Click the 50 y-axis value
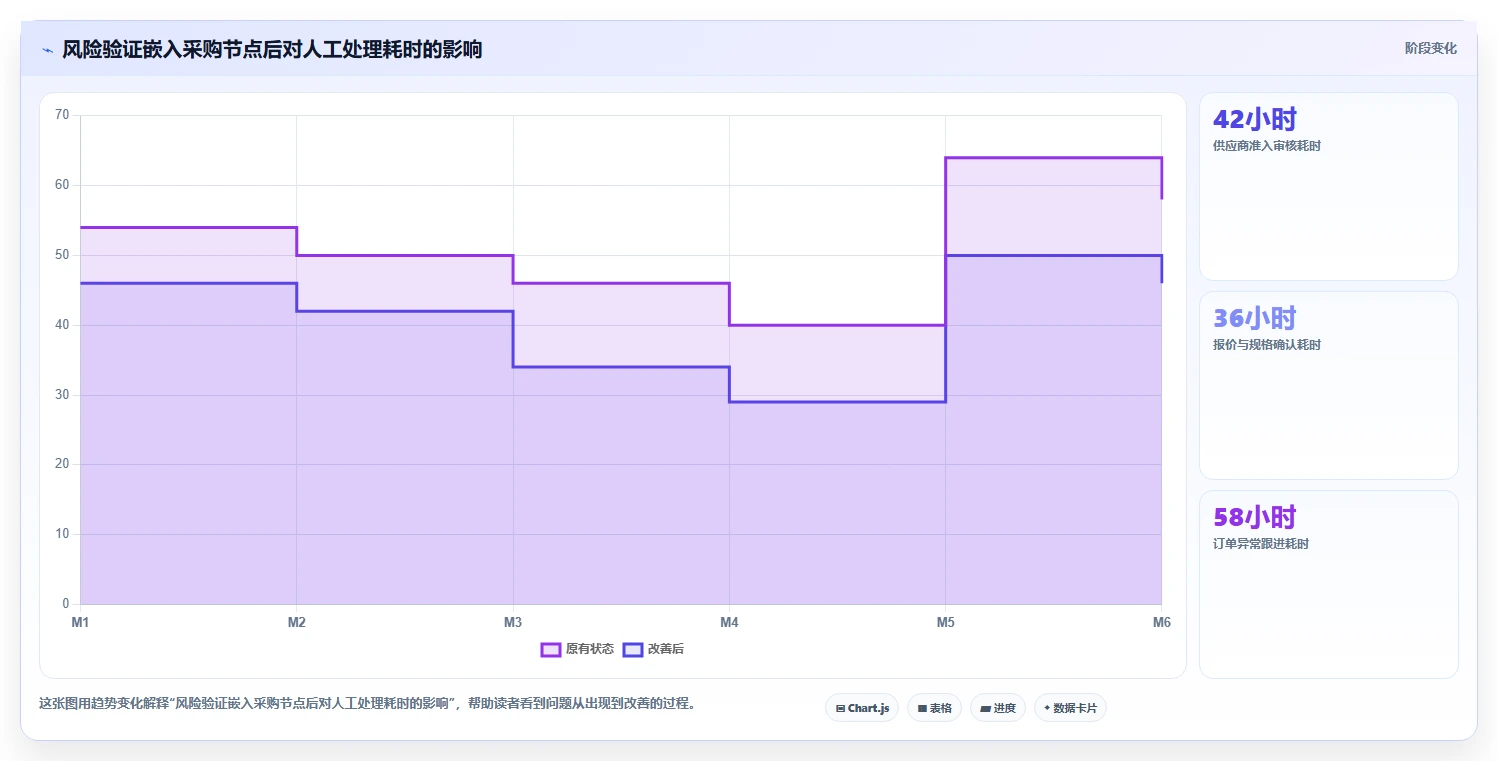 click(62, 255)
